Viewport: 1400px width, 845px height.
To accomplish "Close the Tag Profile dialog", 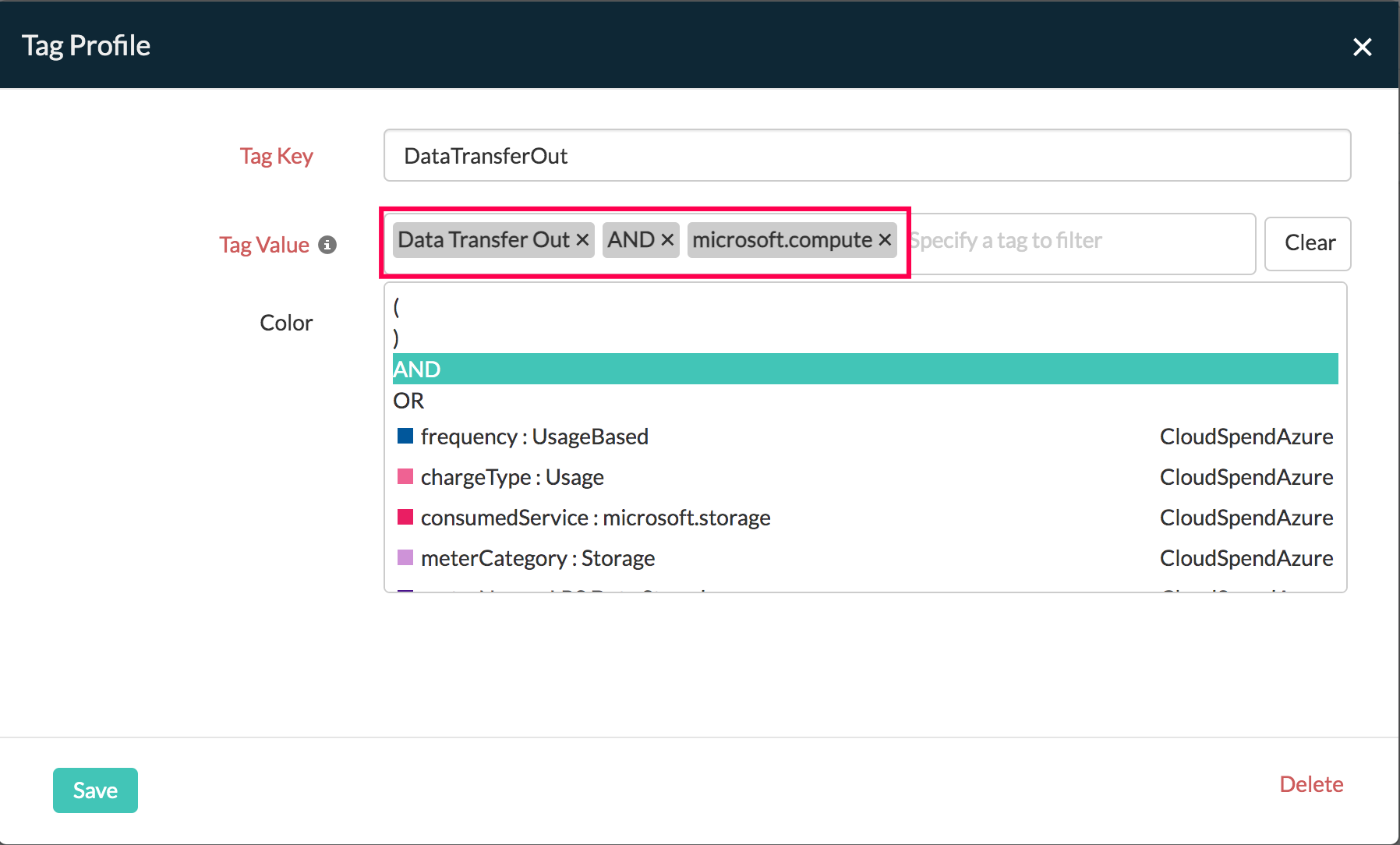I will tap(1362, 47).
